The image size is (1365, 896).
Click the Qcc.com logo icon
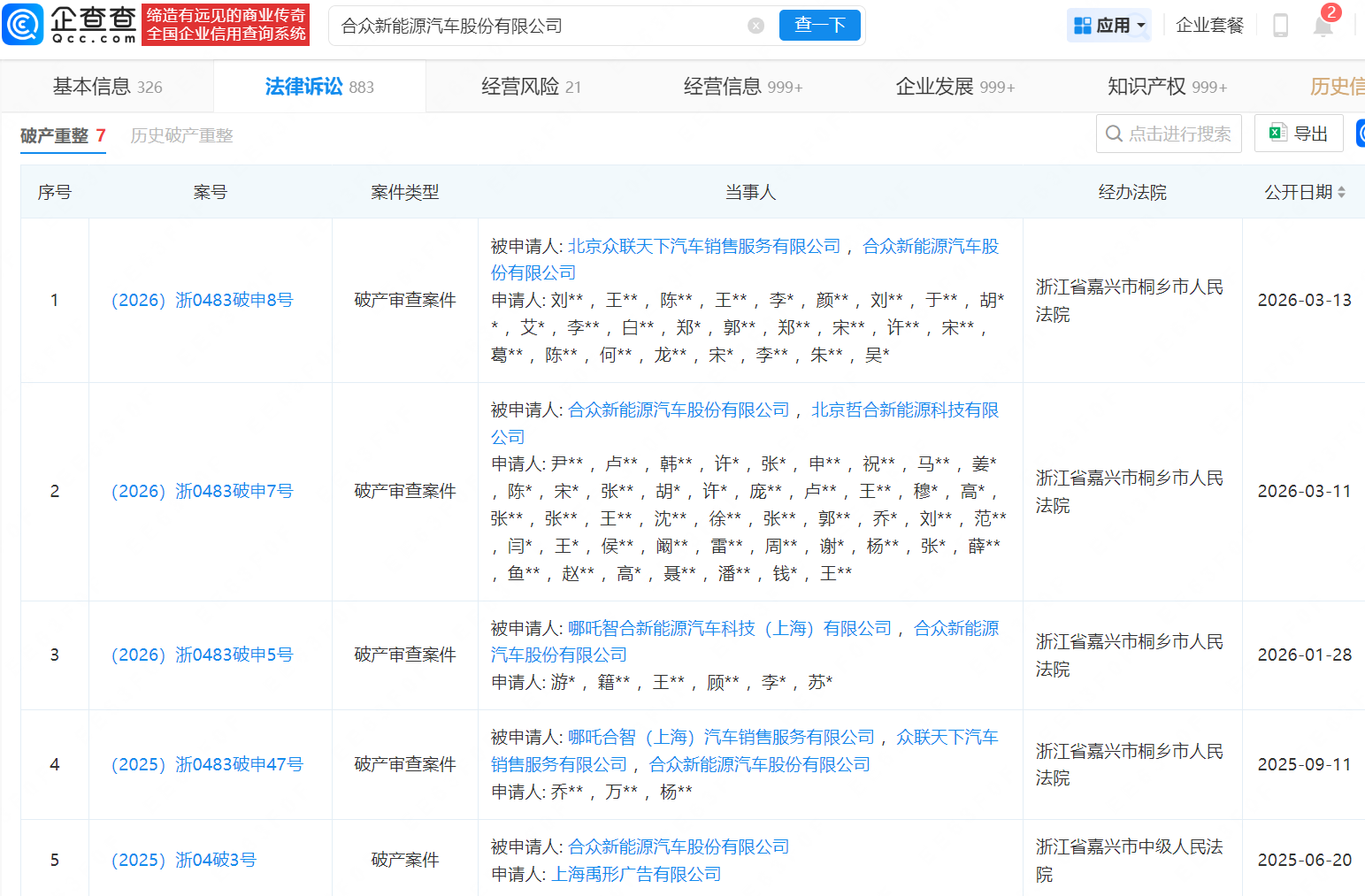pyautogui.click(x=23, y=25)
